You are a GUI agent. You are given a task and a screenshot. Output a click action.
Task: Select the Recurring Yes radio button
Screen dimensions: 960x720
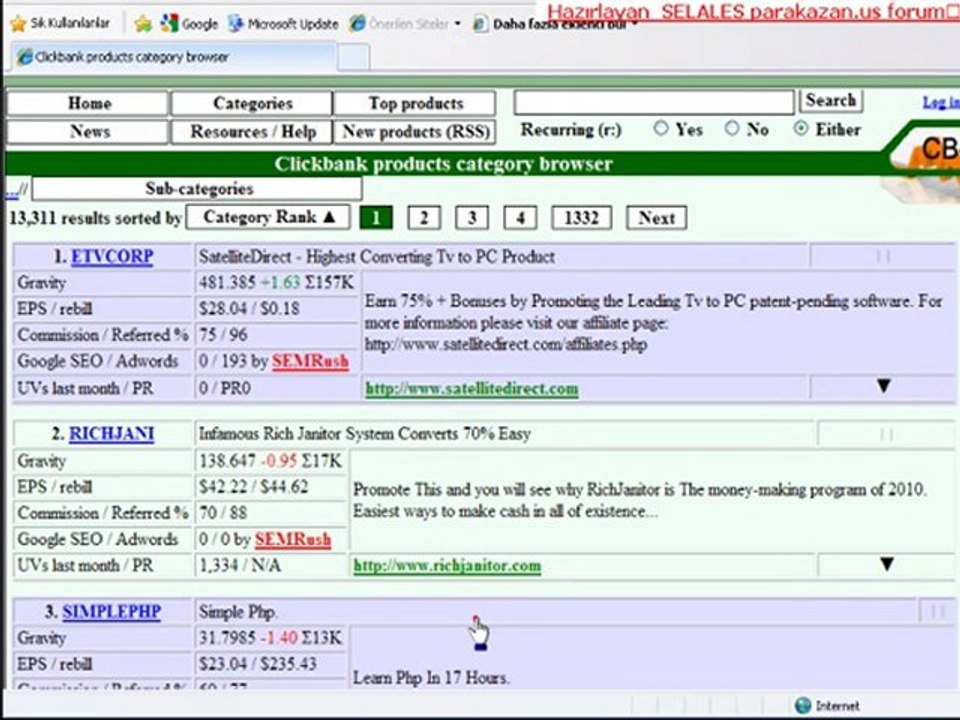click(661, 129)
